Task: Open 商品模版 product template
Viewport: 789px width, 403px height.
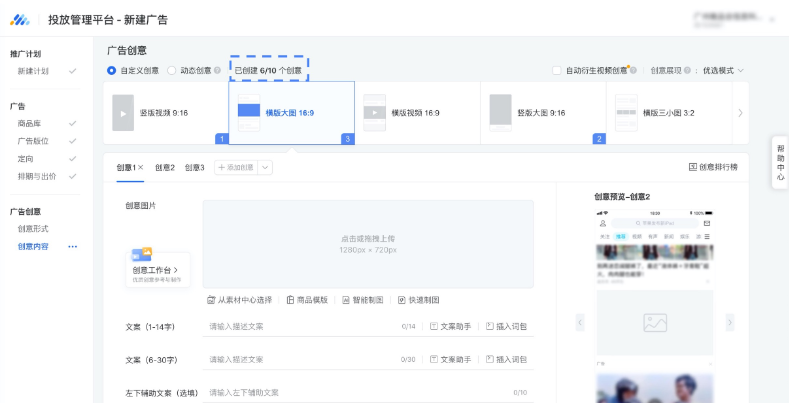Action: tap(289, 300)
